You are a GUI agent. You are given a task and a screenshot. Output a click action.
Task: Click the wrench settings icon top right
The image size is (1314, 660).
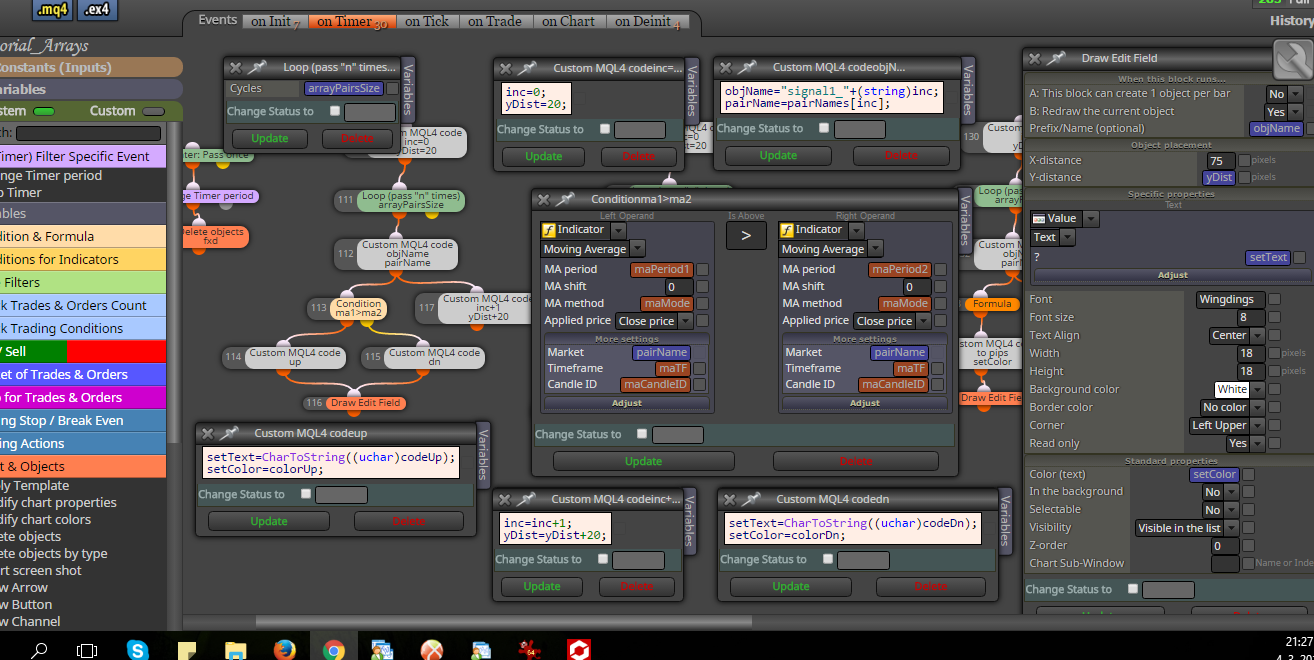(1292, 59)
